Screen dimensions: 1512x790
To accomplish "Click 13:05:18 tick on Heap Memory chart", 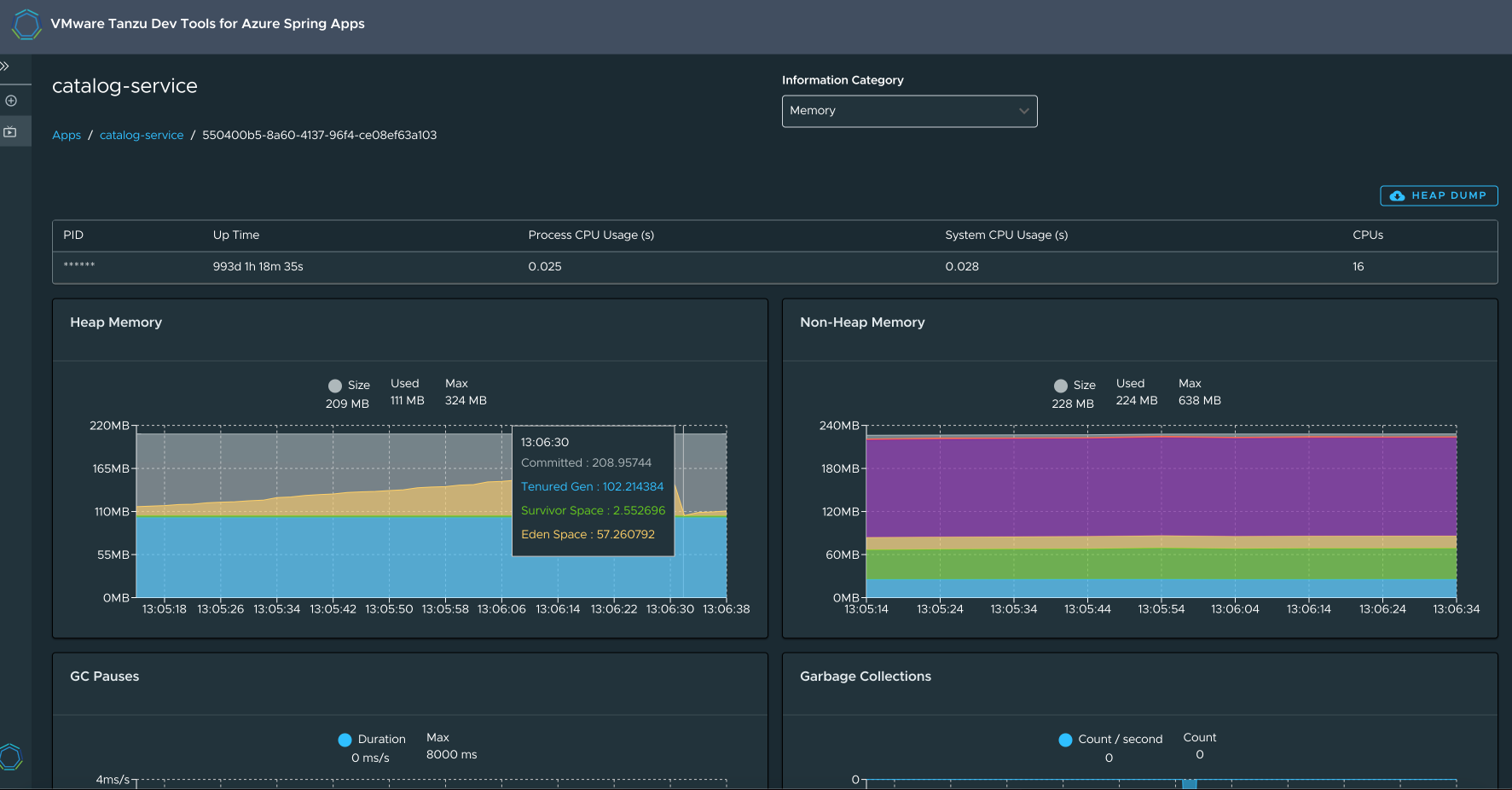I will [x=164, y=609].
